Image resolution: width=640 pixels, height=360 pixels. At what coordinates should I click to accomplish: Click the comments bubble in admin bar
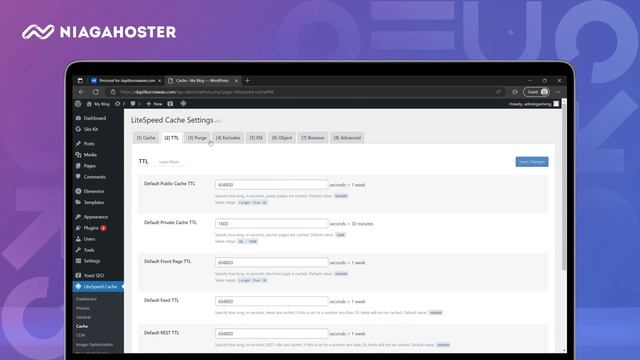133,104
